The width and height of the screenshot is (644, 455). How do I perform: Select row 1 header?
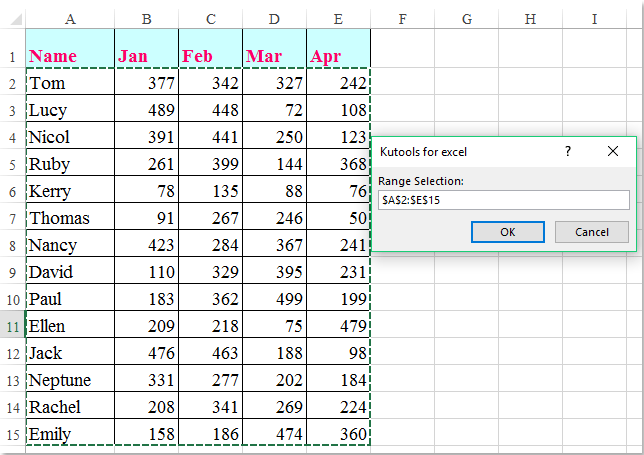coord(12,56)
